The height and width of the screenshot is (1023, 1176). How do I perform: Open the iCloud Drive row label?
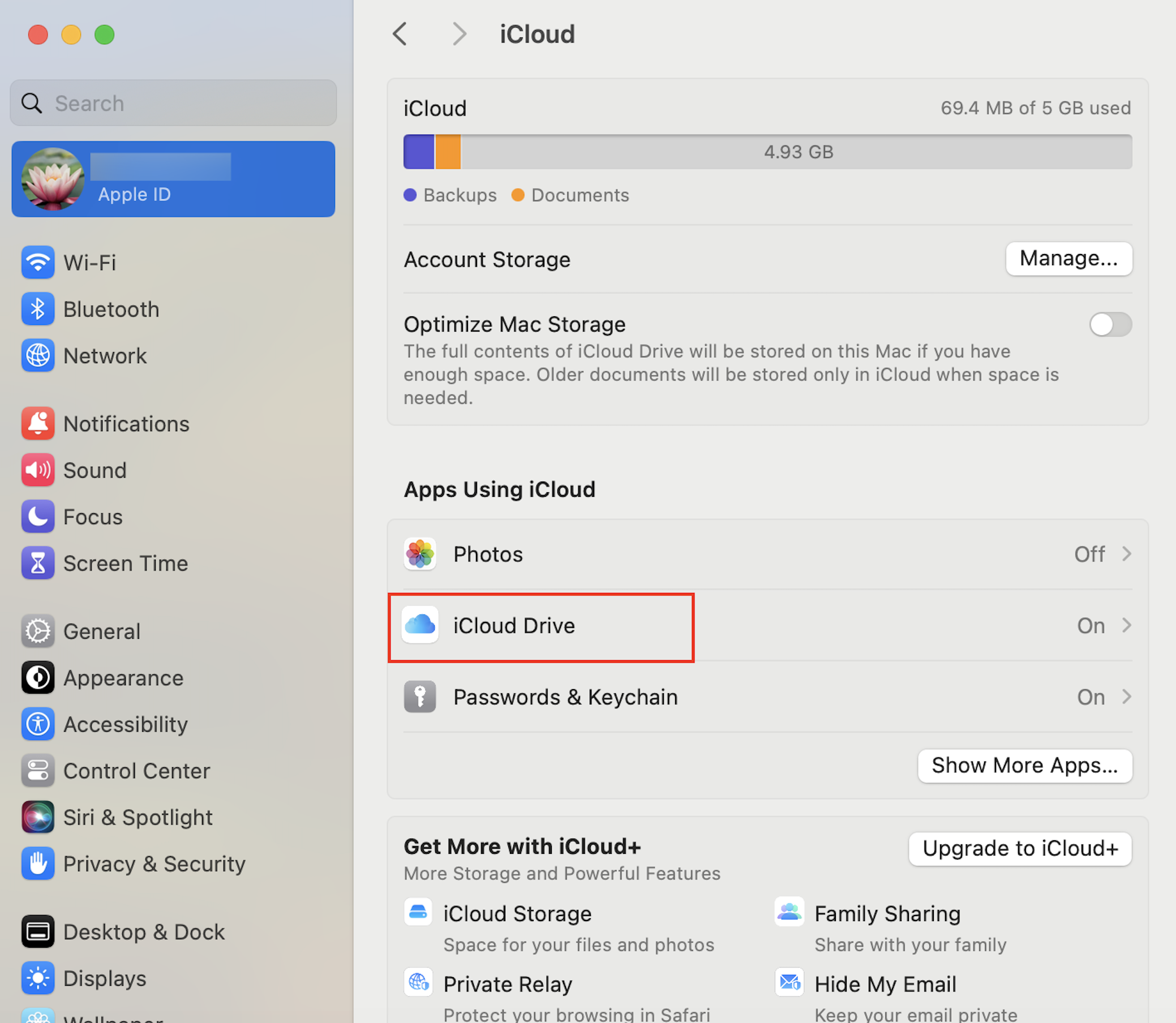[x=514, y=625]
